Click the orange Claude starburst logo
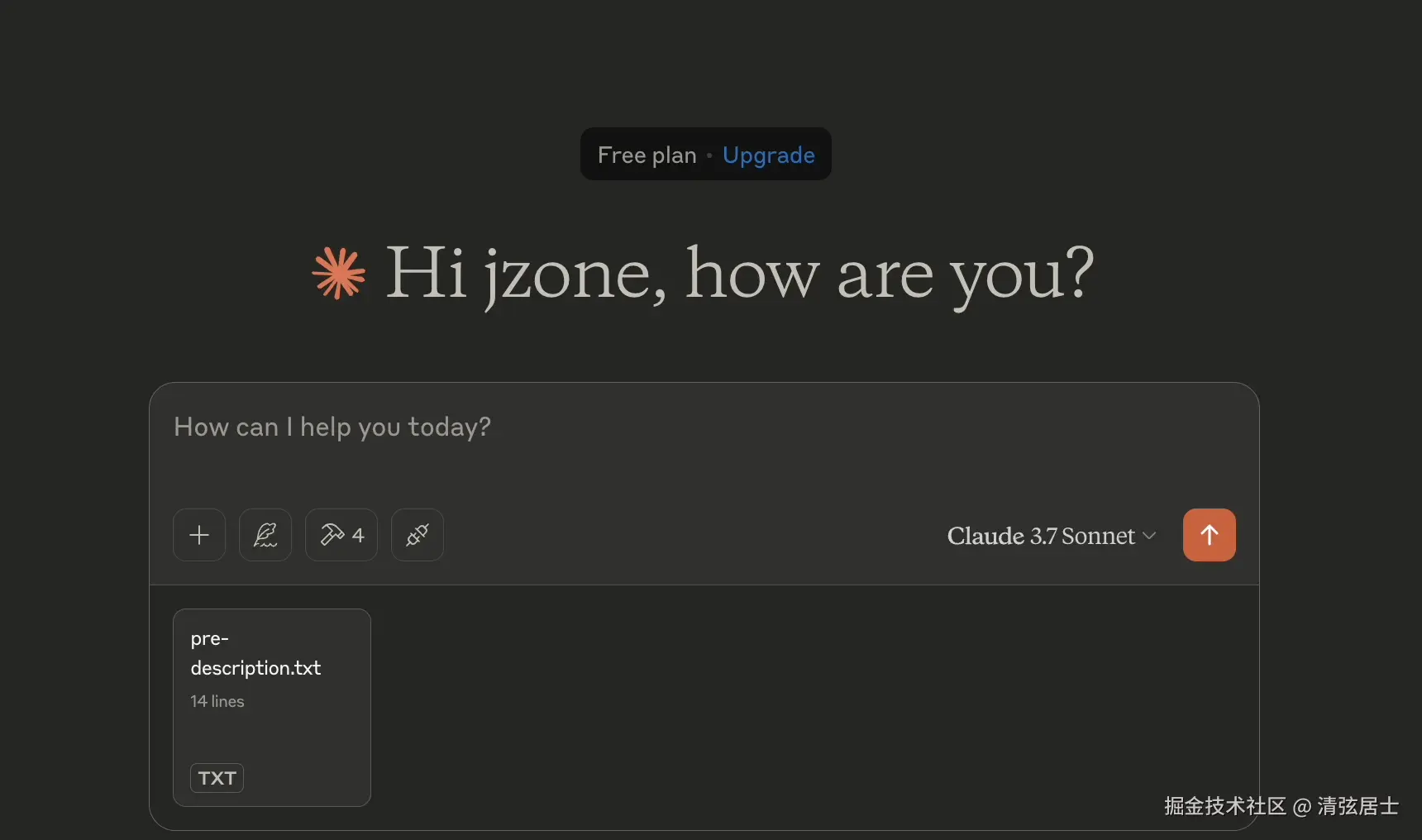 pos(339,273)
